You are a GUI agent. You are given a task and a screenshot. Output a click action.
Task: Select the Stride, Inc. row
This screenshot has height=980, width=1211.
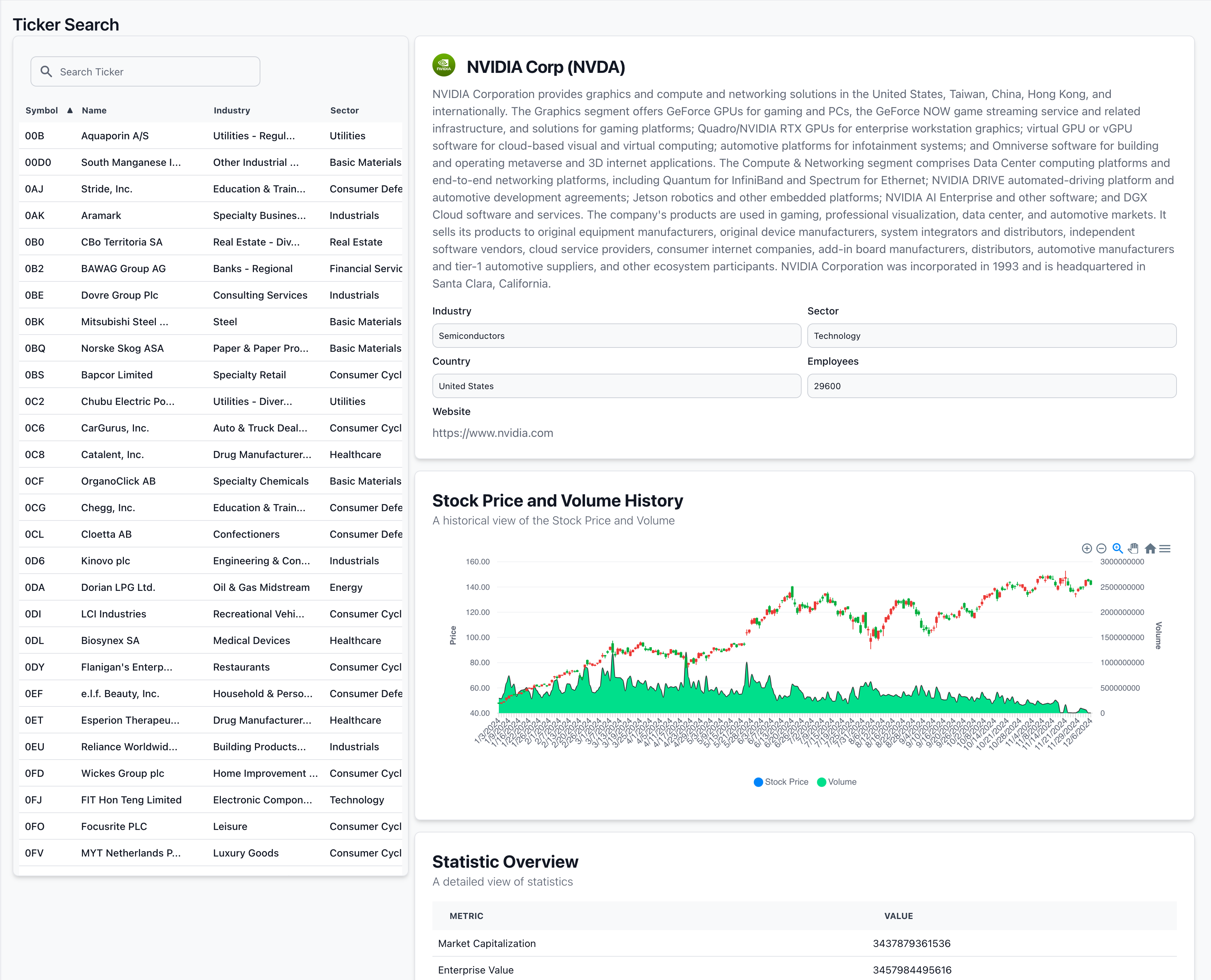pyautogui.click(x=211, y=188)
